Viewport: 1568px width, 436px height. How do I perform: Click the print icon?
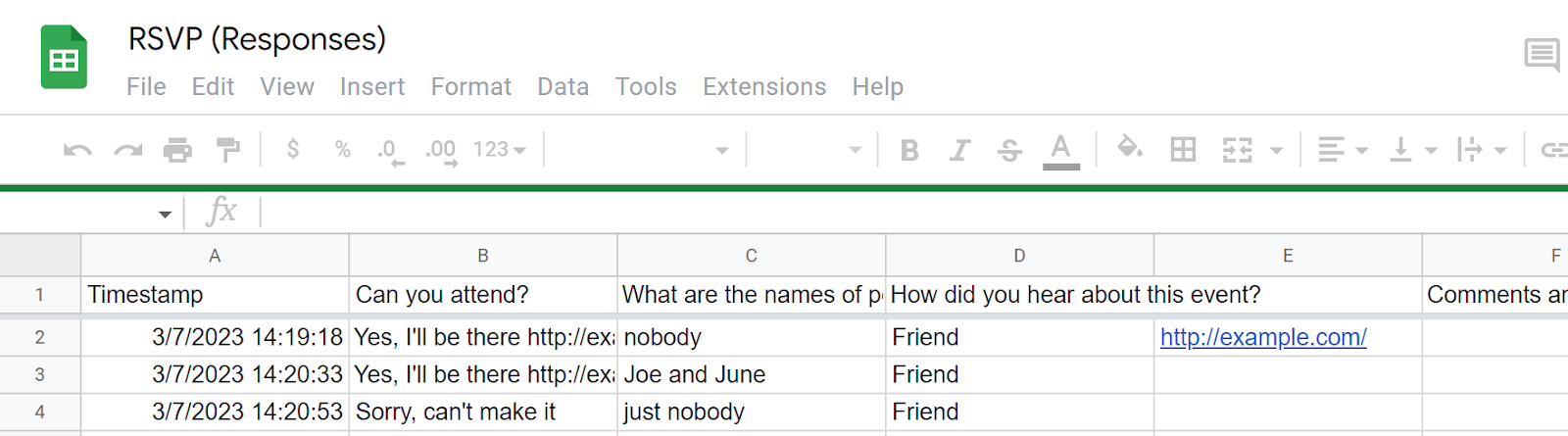point(177,150)
